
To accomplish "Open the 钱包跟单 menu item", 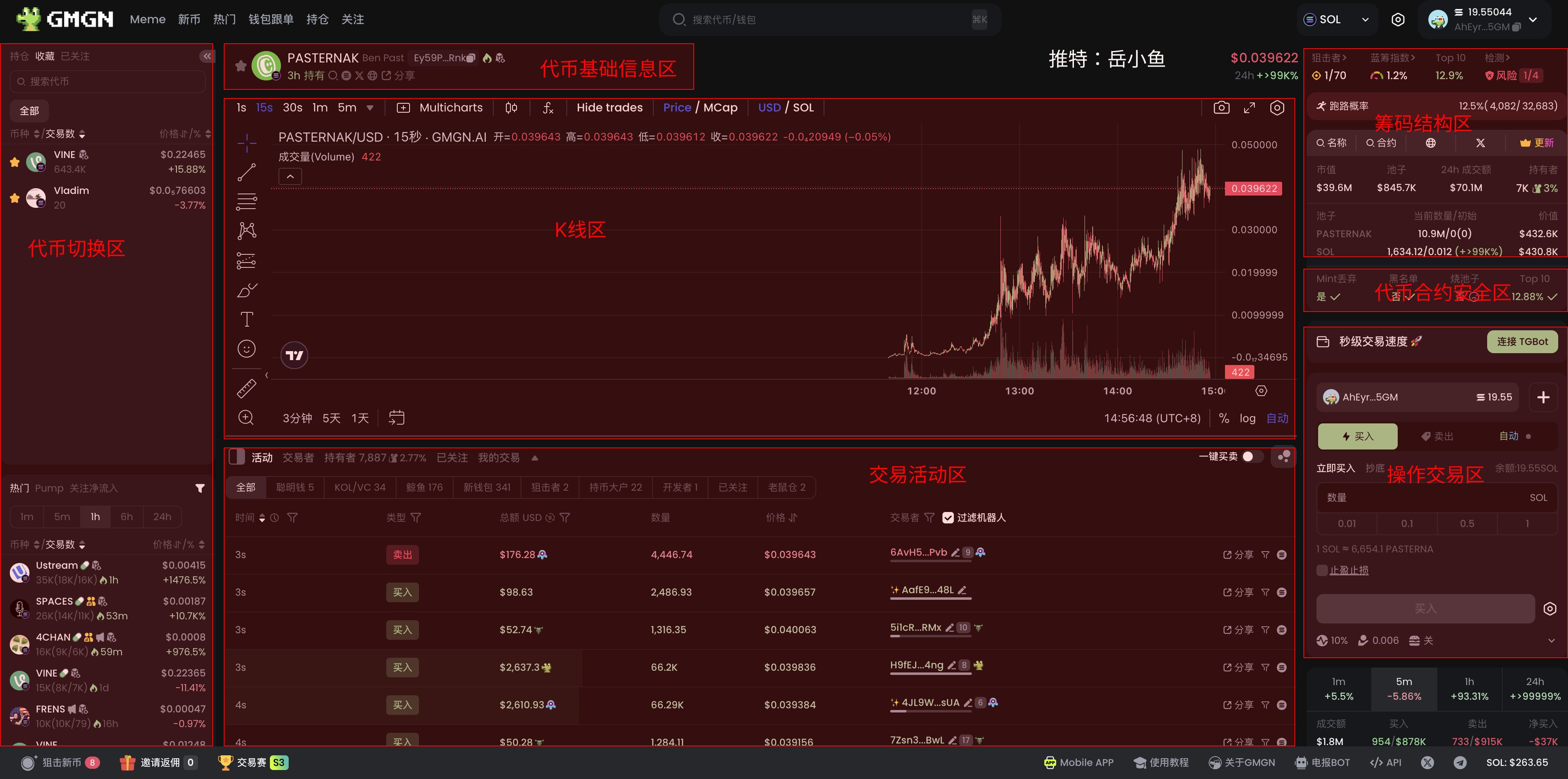I will [x=271, y=20].
